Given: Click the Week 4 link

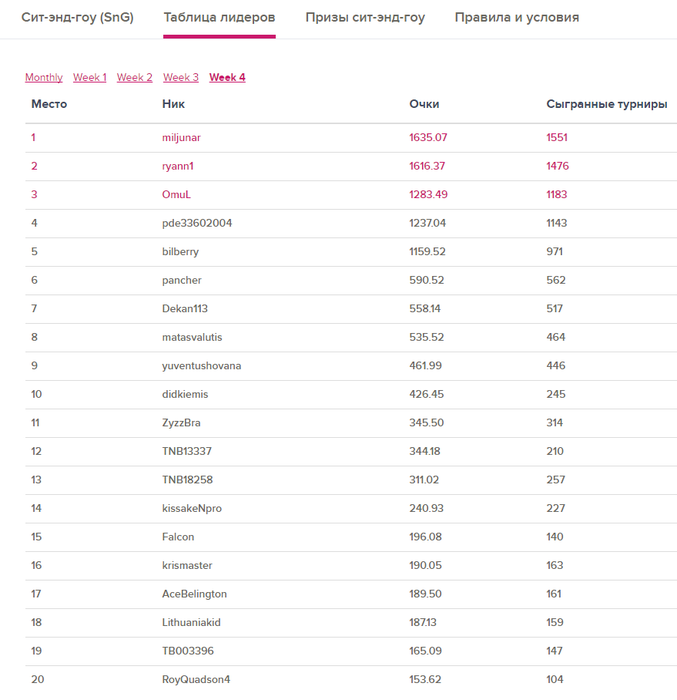Looking at the screenshot, I should (x=227, y=78).
